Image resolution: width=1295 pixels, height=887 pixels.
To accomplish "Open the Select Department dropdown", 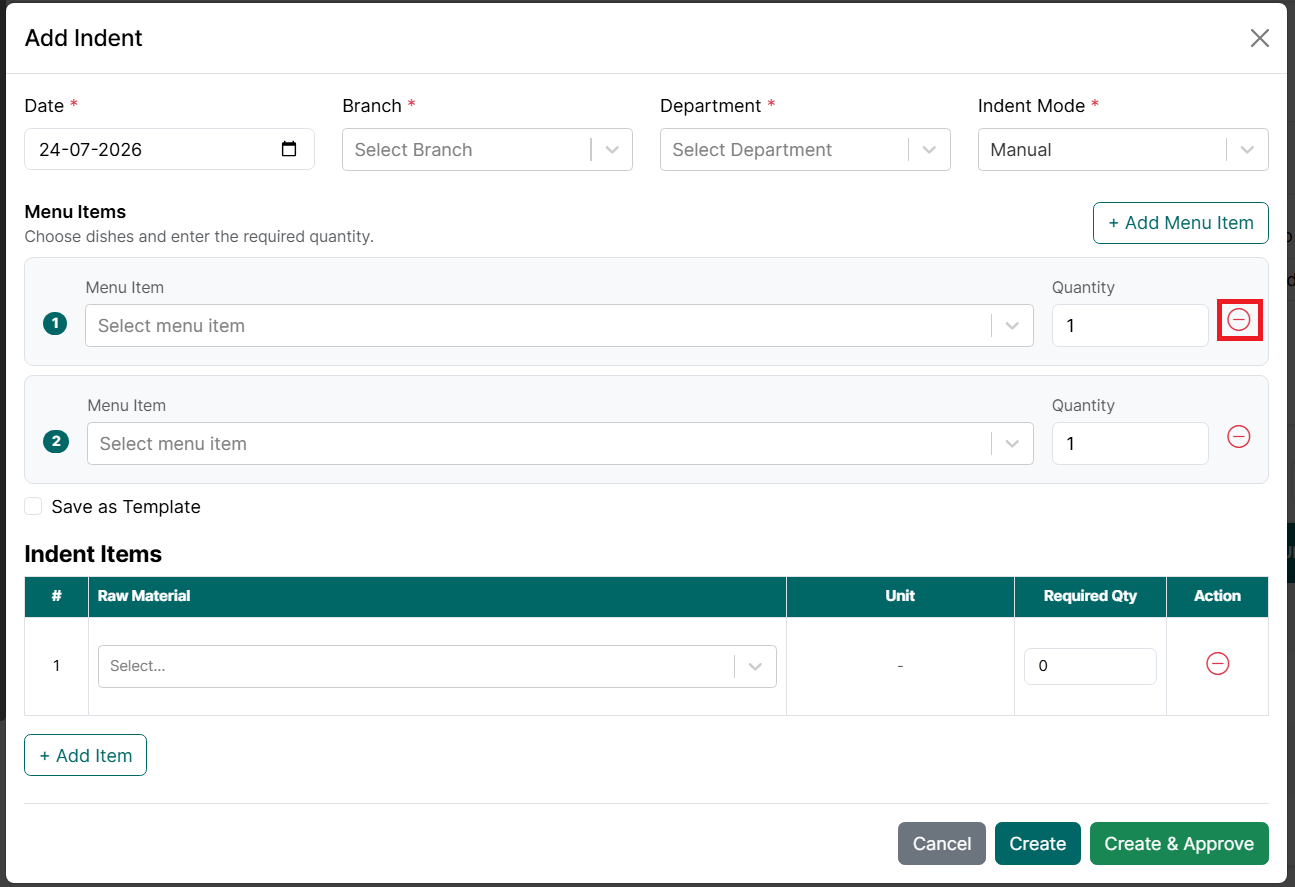I will click(x=805, y=149).
